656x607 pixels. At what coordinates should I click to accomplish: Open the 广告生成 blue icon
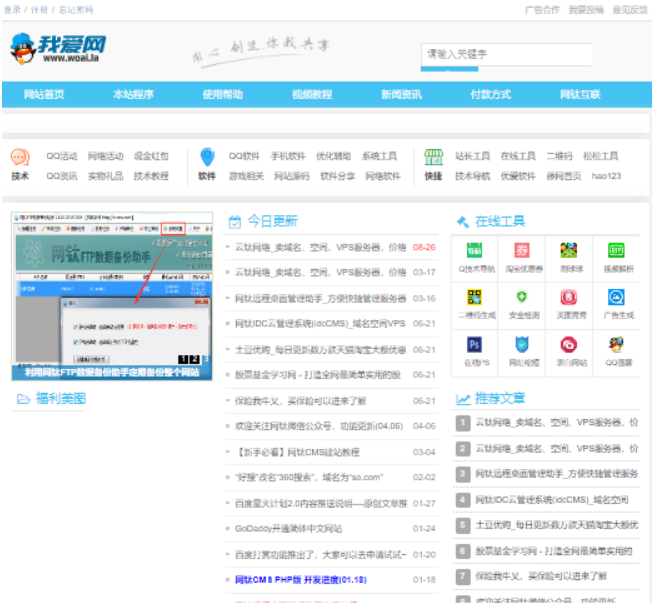click(615, 299)
